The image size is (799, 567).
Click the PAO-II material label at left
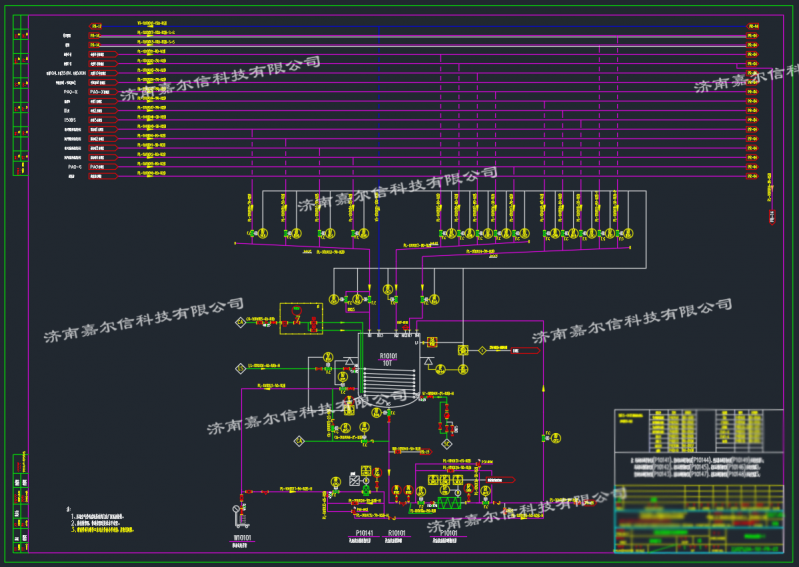click(71, 92)
